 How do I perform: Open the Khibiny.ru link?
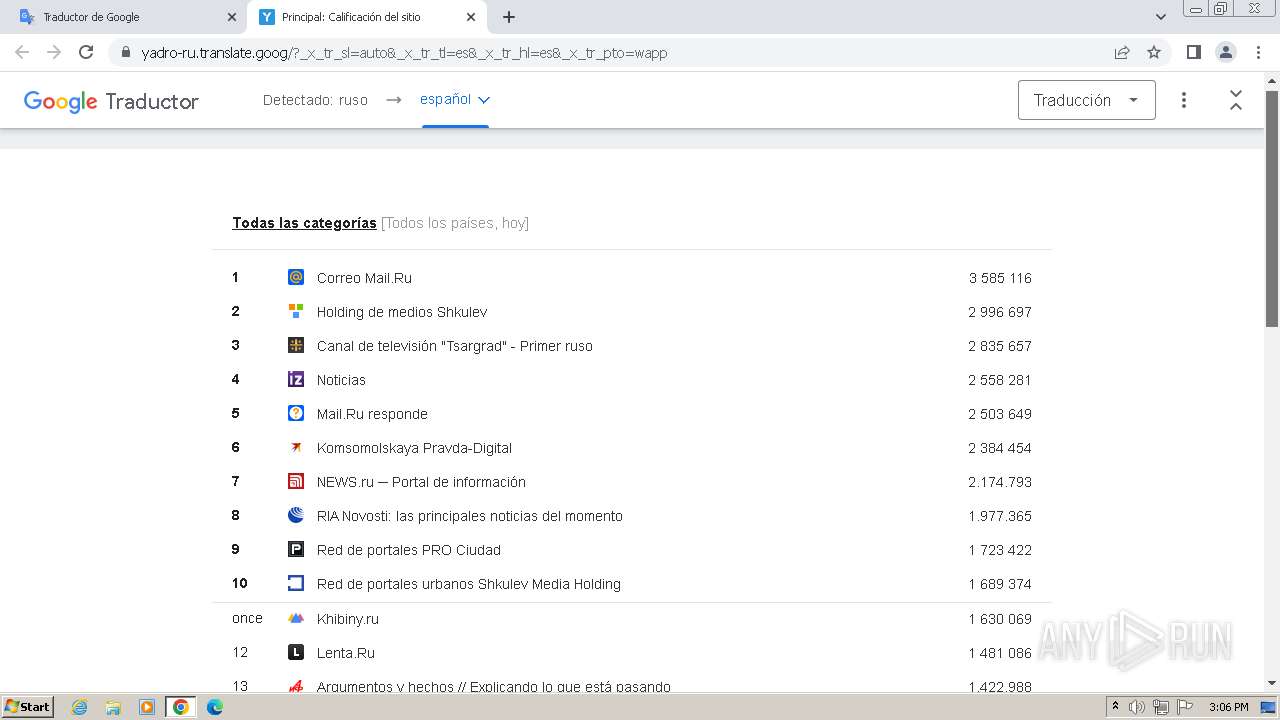tap(348, 619)
